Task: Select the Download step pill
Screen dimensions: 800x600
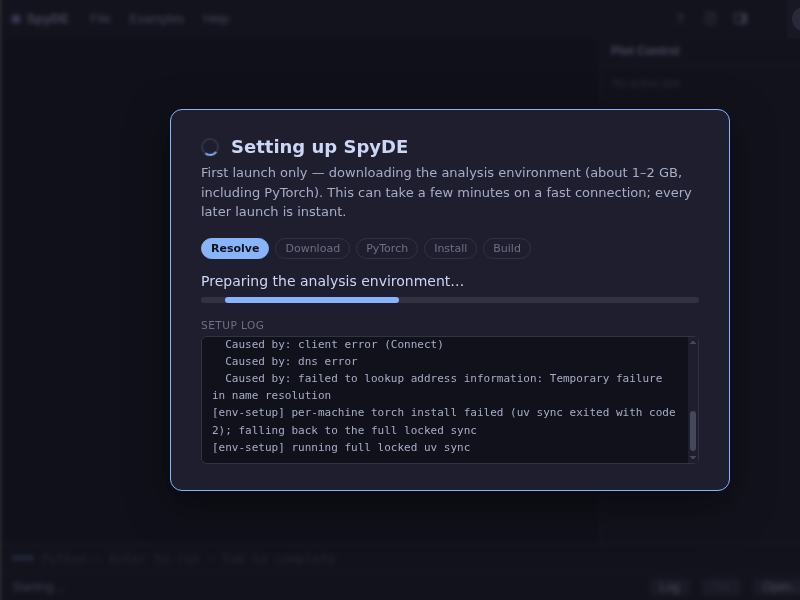Action: [x=312, y=248]
